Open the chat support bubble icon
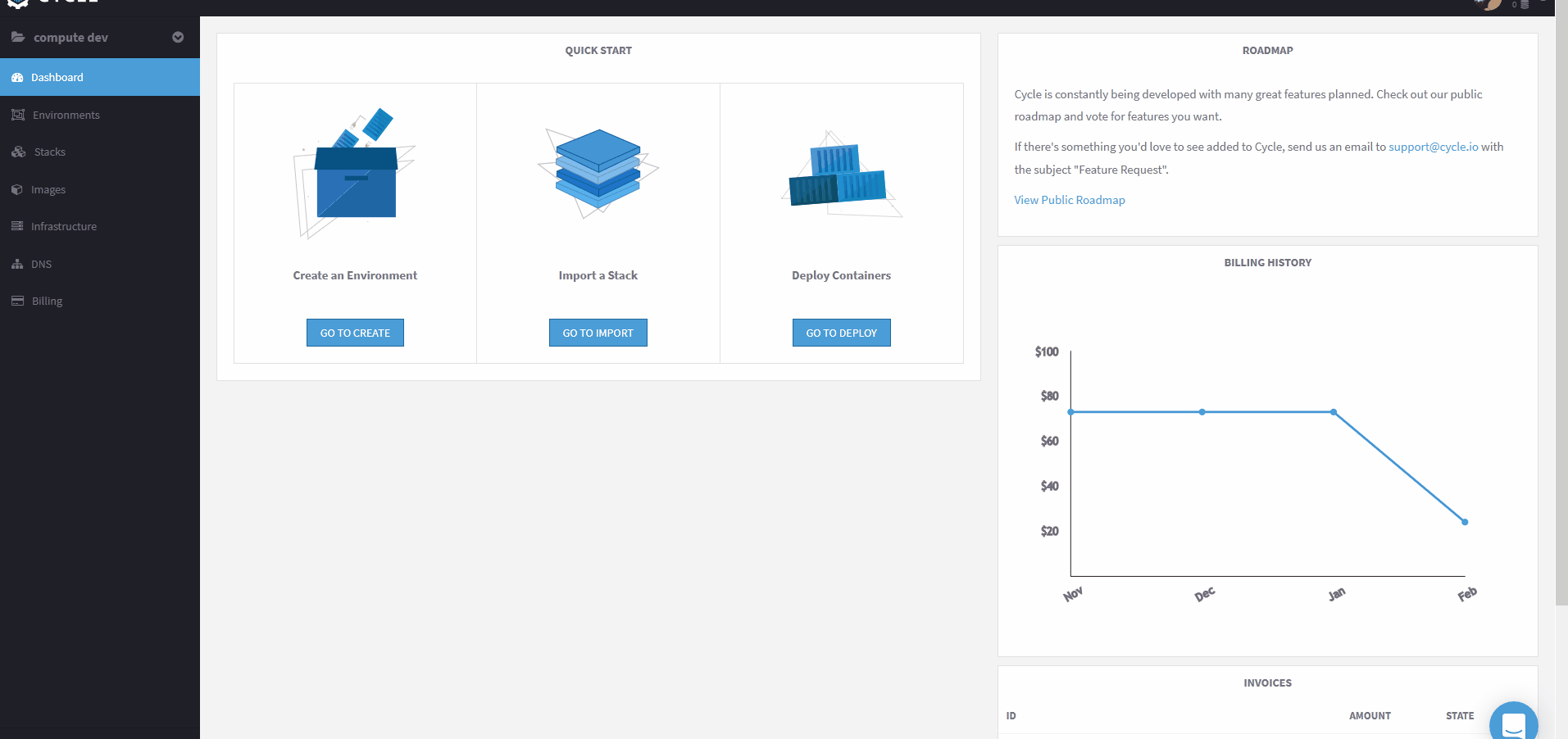Image resolution: width=1568 pixels, height=739 pixels. click(x=1513, y=722)
